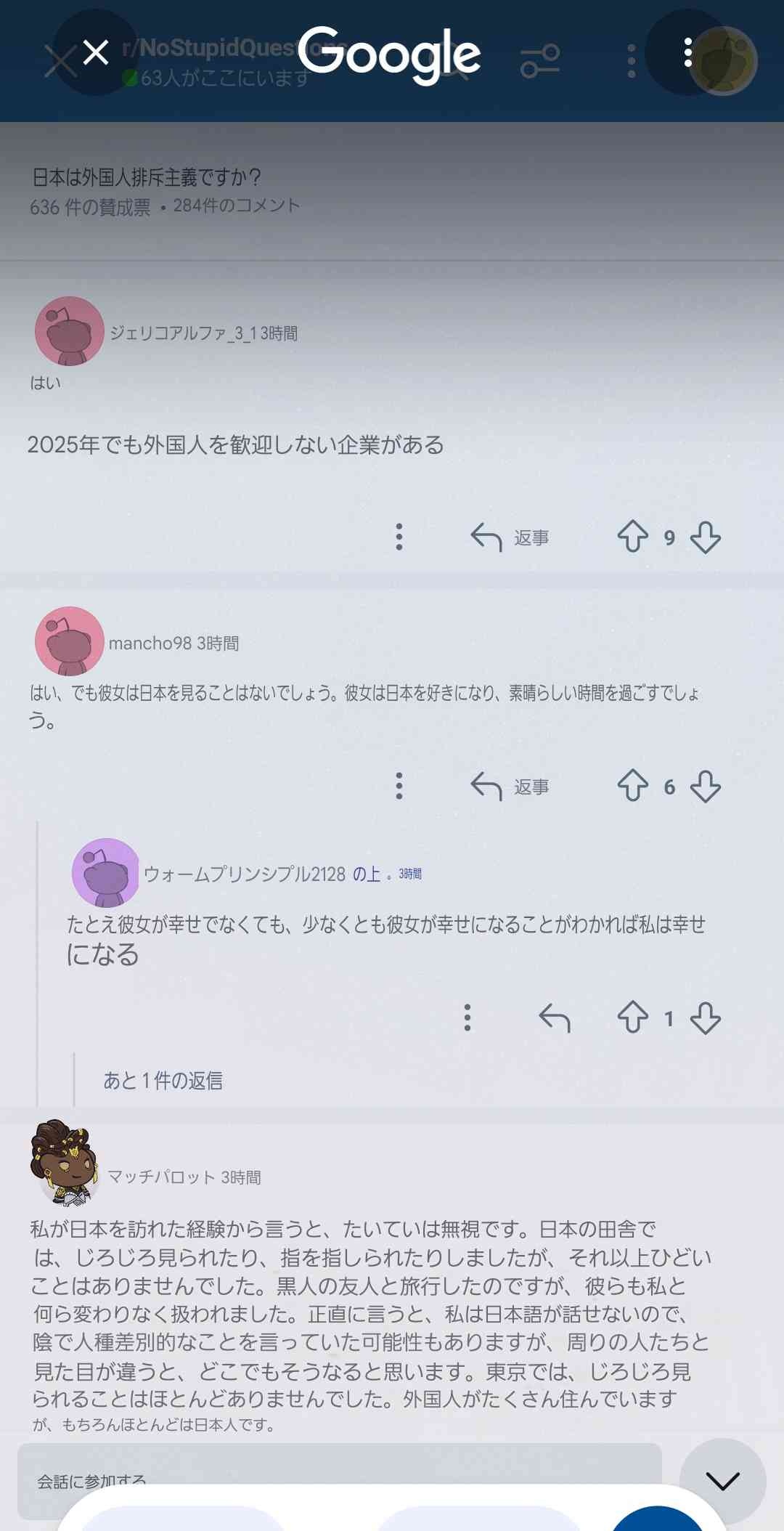Upvote the ジェリコアルファ_3_1 comment
The width and height of the screenshot is (784, 1531).
[x=632, y=537]
